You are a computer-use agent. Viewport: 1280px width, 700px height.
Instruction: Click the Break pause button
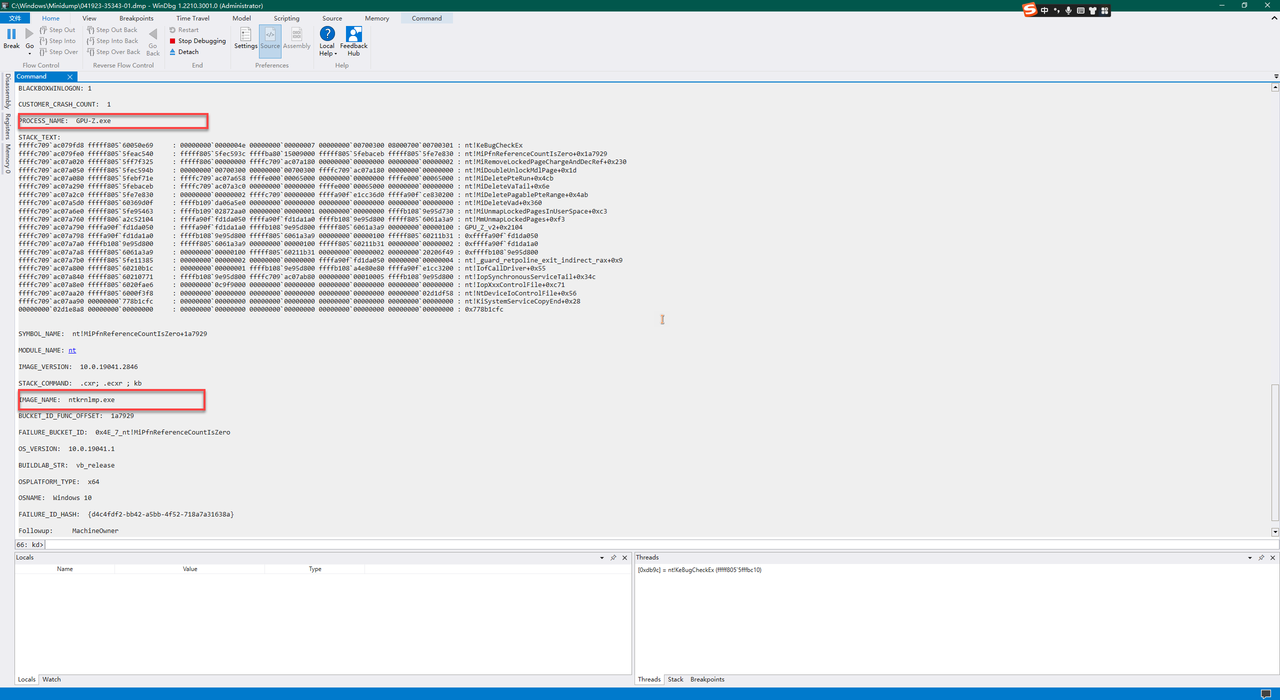12,39
